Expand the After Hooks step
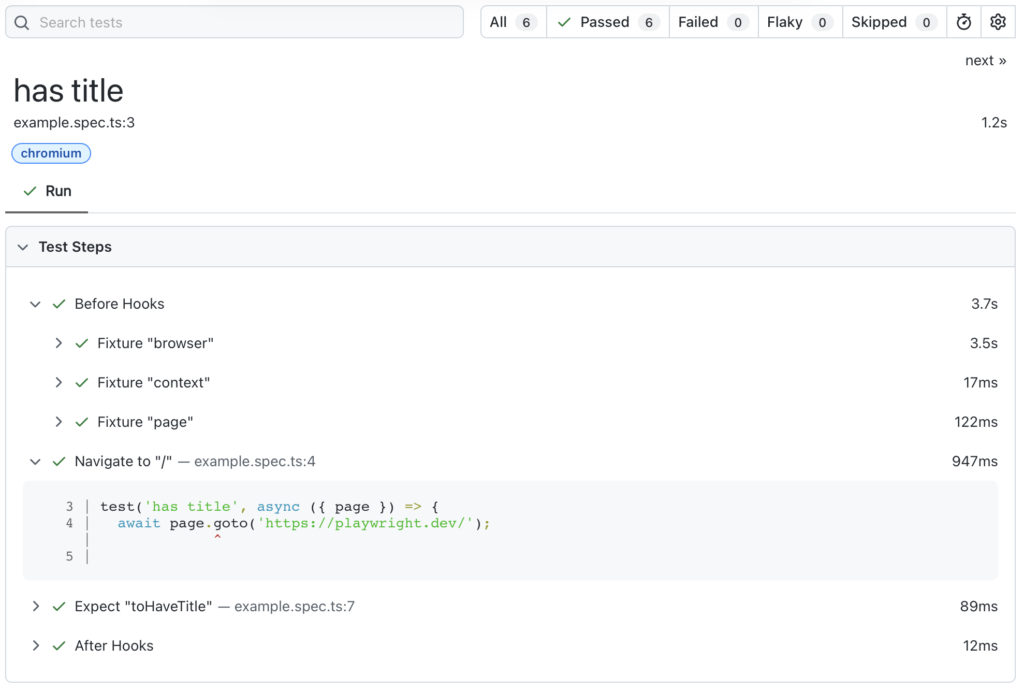Screen dimensions: 1024x690 point(36,646)
